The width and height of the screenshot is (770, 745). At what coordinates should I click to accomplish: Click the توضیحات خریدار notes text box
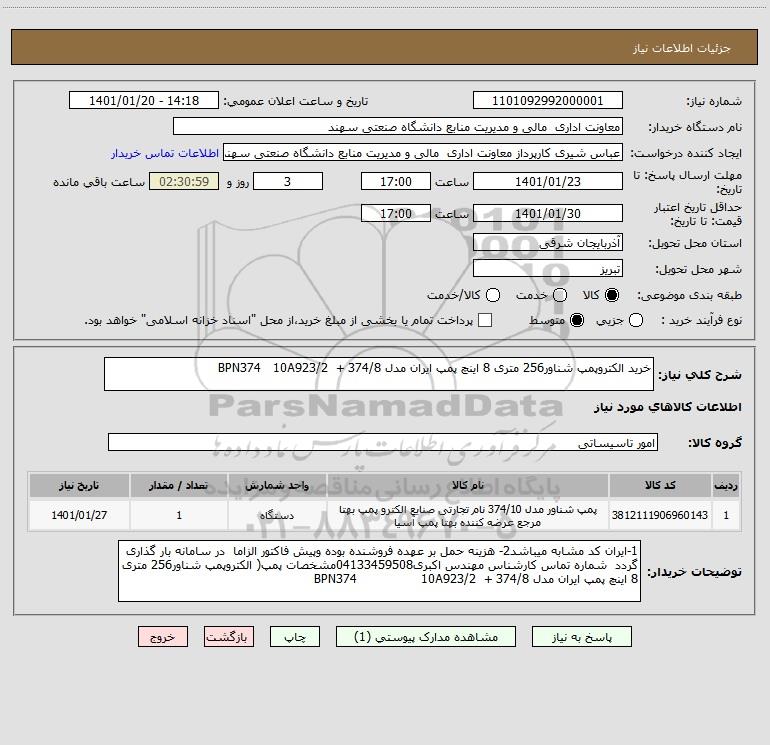tap(379, 571)
